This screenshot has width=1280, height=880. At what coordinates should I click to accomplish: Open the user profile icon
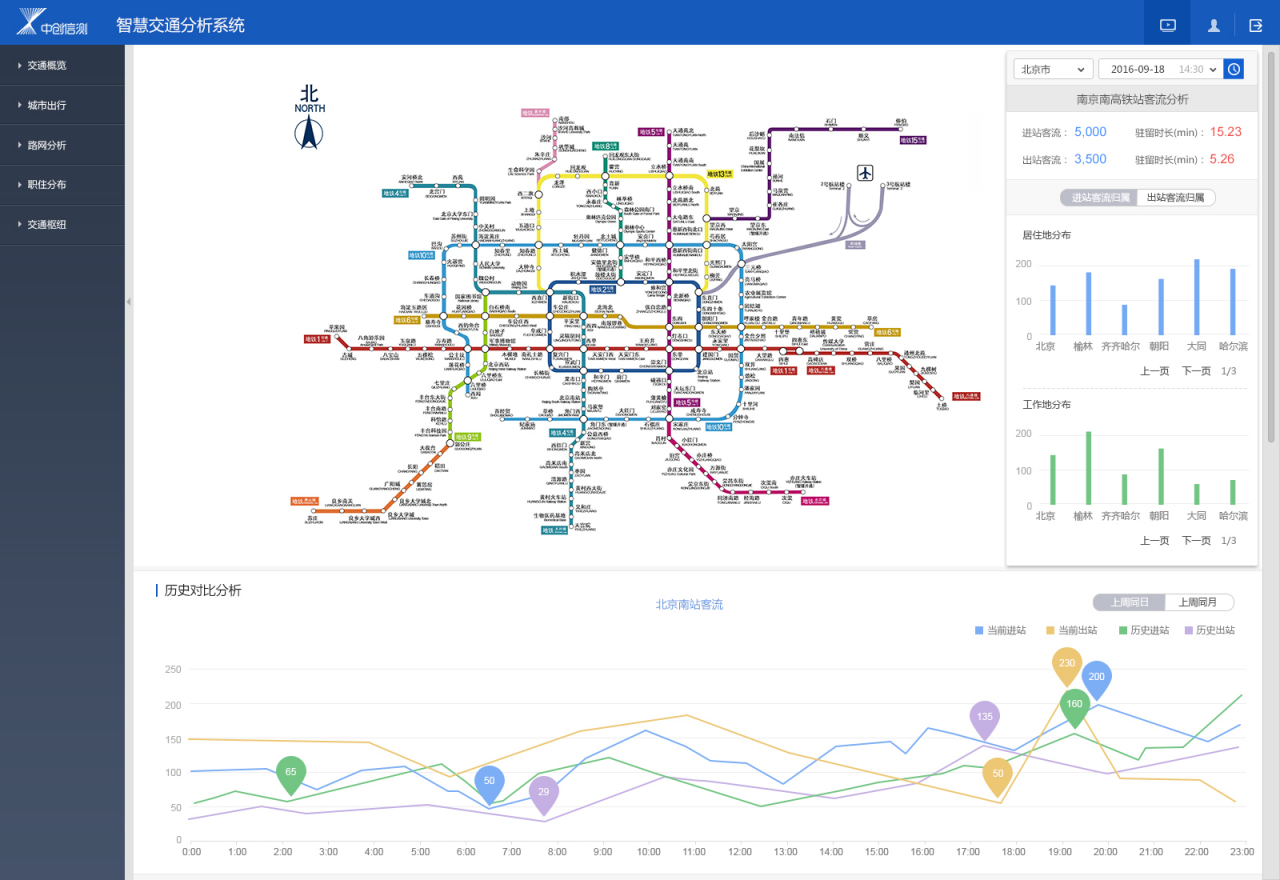tap(1213, 25)
